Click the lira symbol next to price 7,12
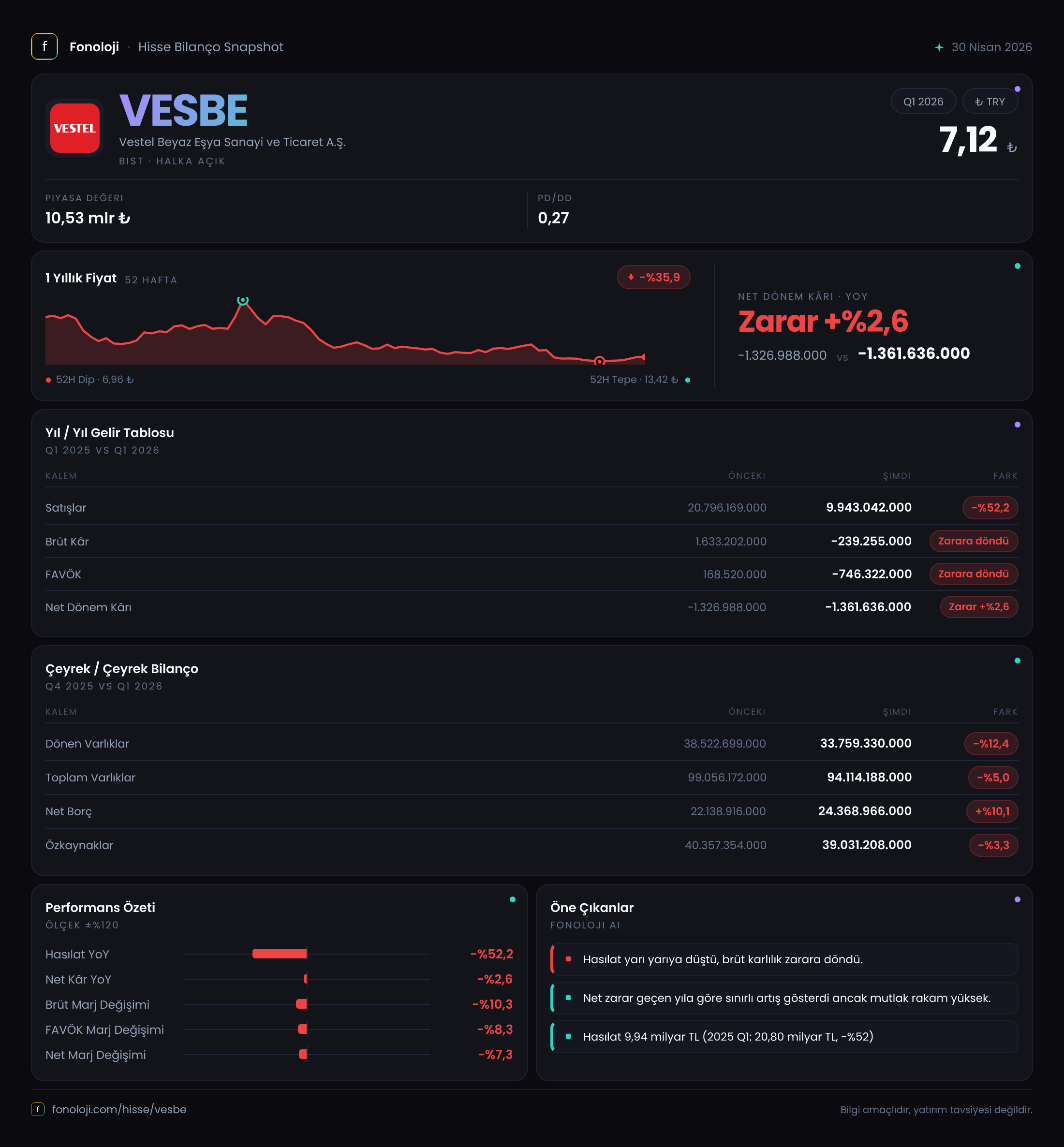The width and height of the screenshot is (1064, 1147). [x=1012, y=148]
